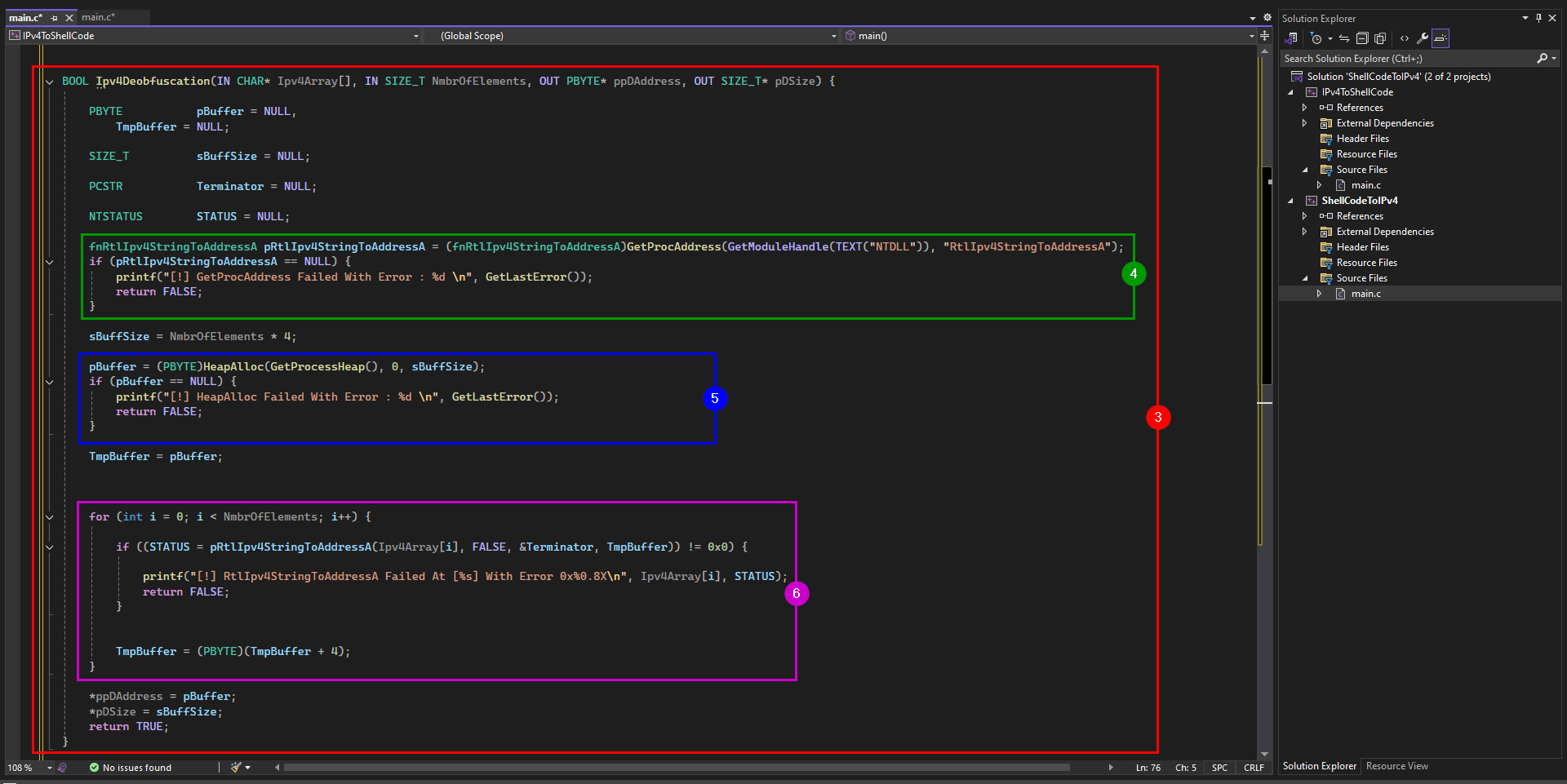Toggle auto-hide pin of Solution Explorer
Image resolution: width=1567 pixels, height=784 pixels.
click(1538, 18)
